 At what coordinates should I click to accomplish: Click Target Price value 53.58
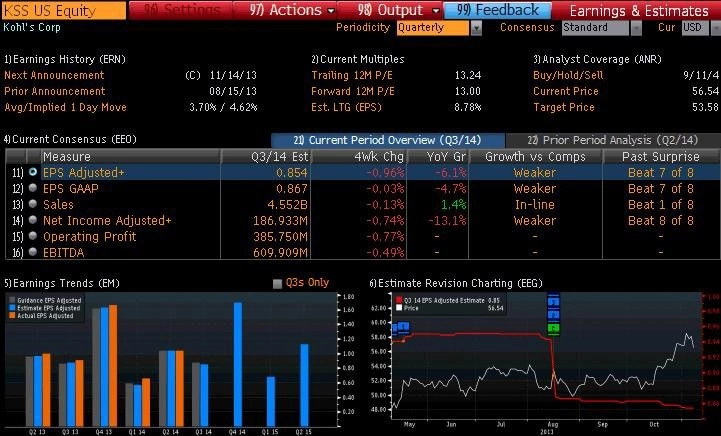coord(705,107)
